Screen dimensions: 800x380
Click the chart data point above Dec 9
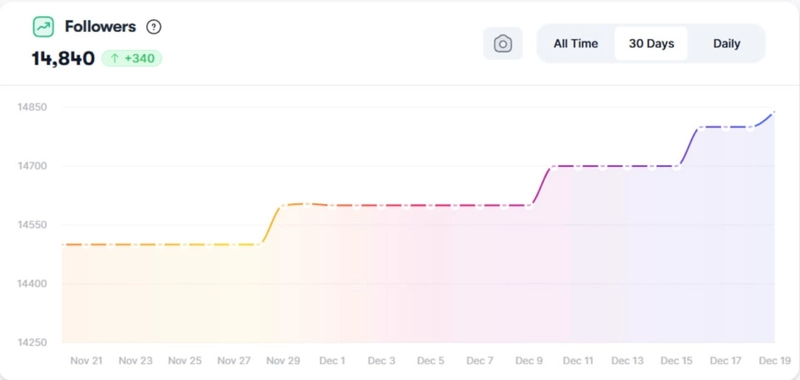pos(529,207)
